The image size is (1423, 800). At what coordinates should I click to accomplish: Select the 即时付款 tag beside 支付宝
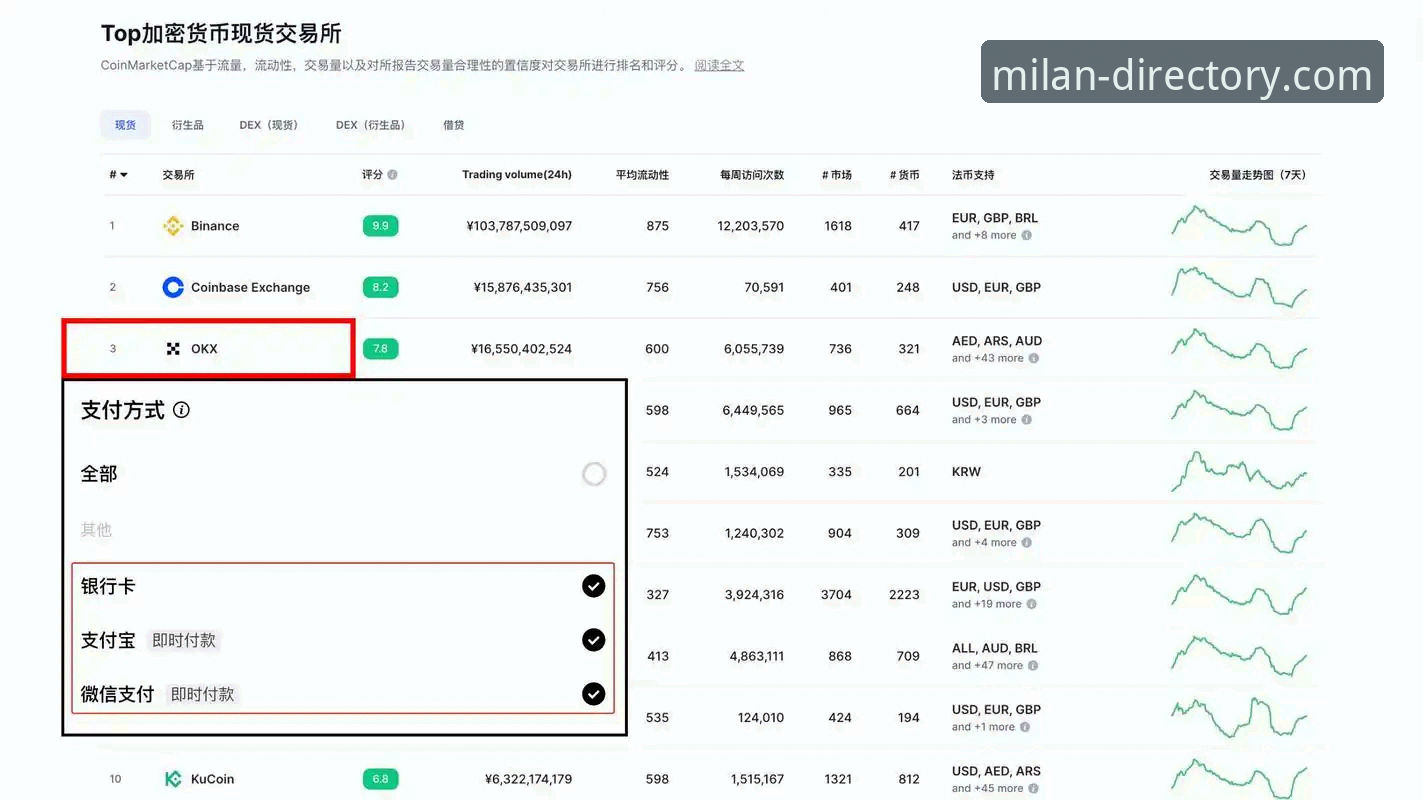click(184, 640)
